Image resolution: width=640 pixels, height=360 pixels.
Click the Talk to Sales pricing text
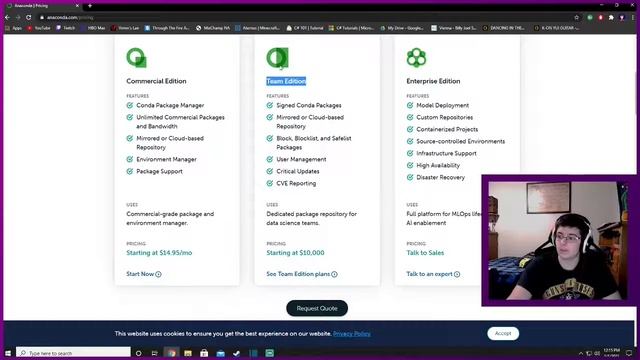click(425, 253)
